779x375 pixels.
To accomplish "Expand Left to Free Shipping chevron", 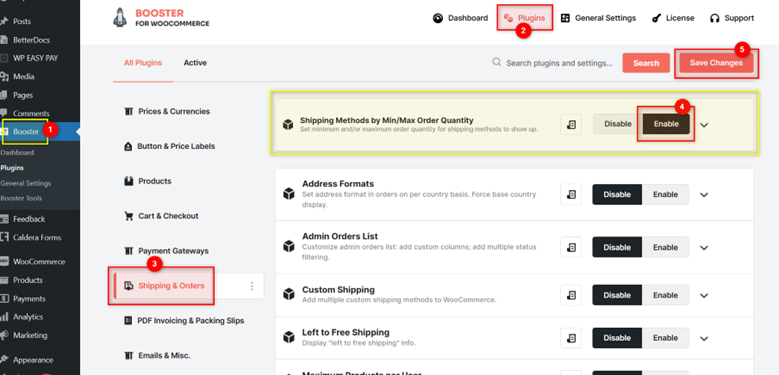I will [704, 338].
